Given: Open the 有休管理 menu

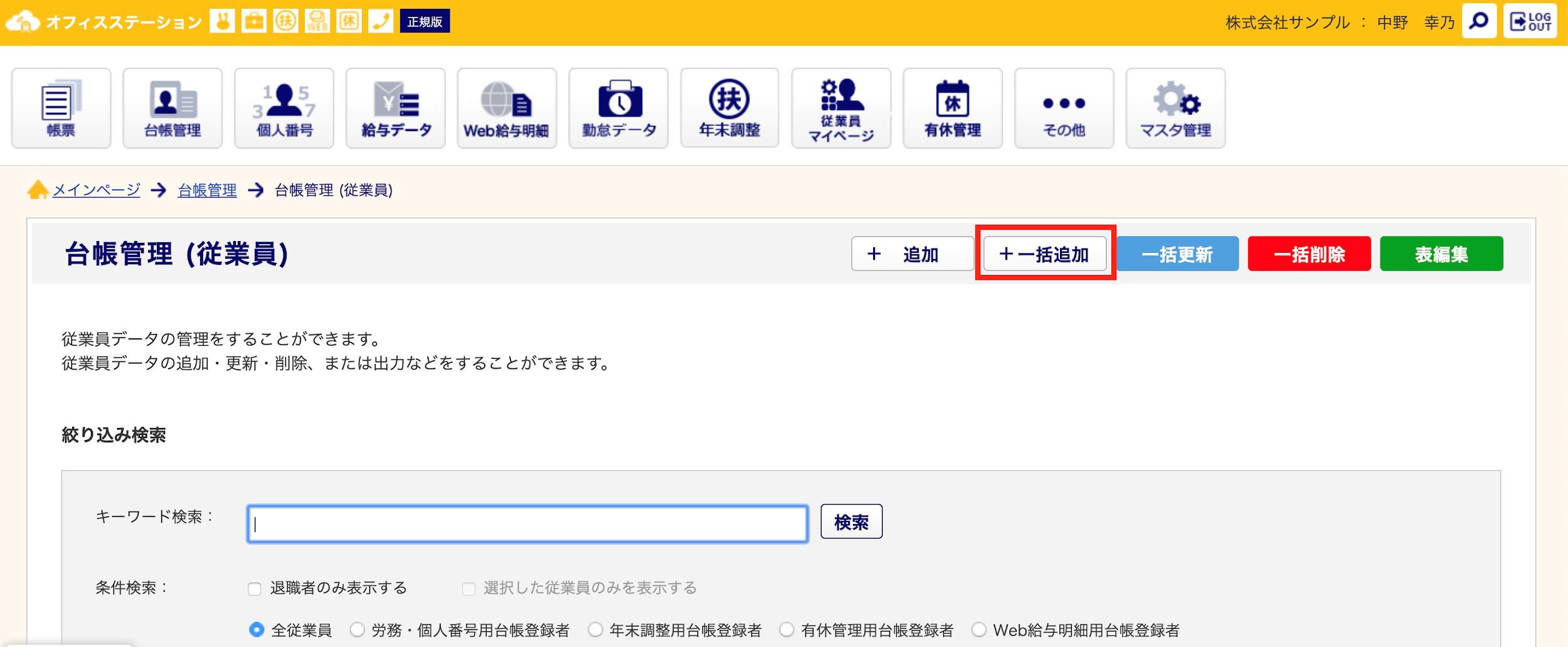Looking at the screenshot, I should point(953,108).
